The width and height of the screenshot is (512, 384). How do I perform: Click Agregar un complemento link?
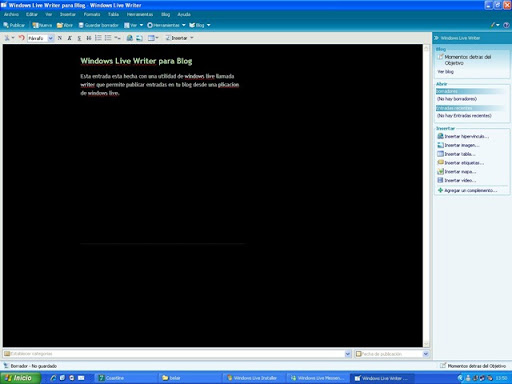[x=467, y=190]
